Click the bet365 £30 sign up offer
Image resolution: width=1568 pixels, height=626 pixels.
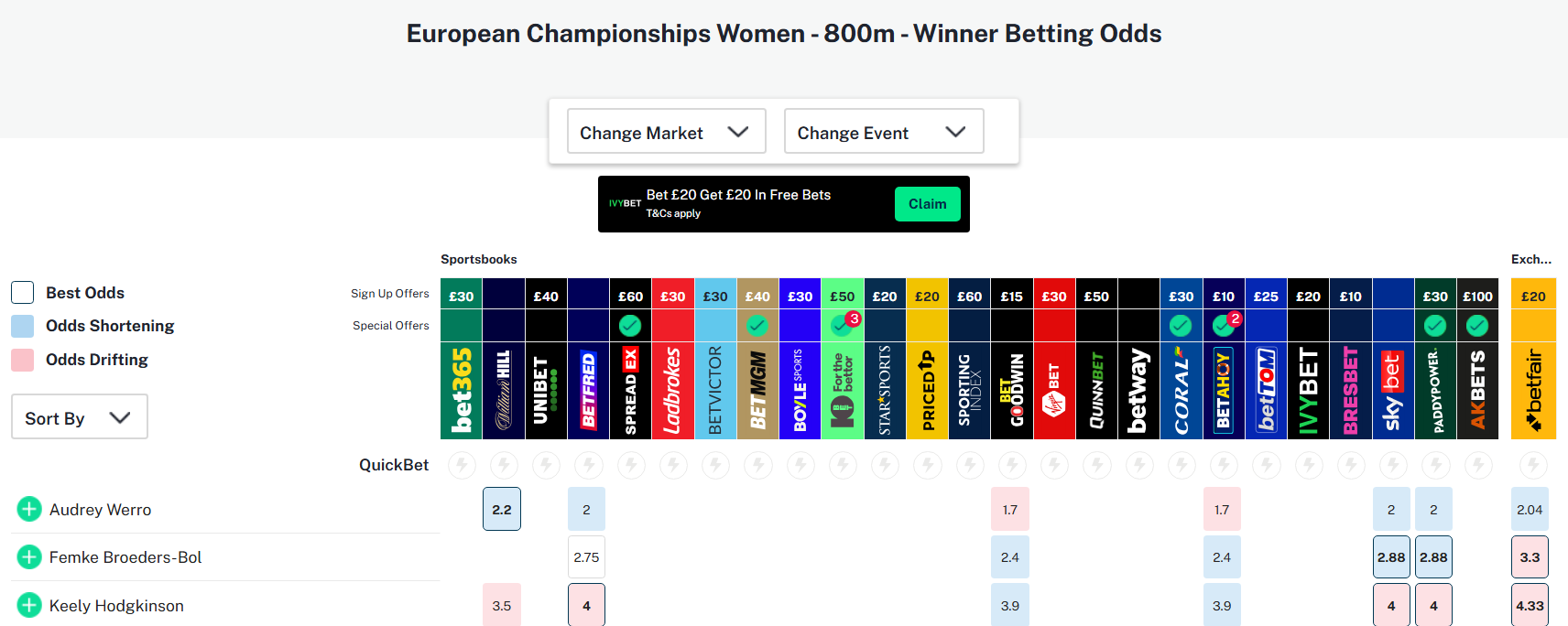462,297
